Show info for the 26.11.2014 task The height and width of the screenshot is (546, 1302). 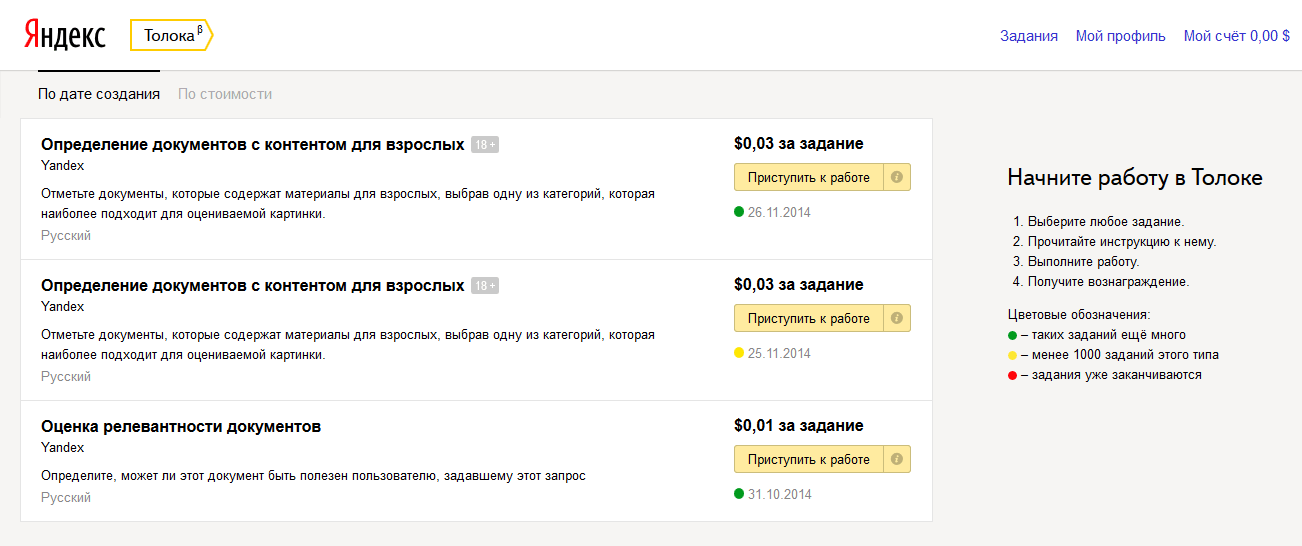click(897, 178)
